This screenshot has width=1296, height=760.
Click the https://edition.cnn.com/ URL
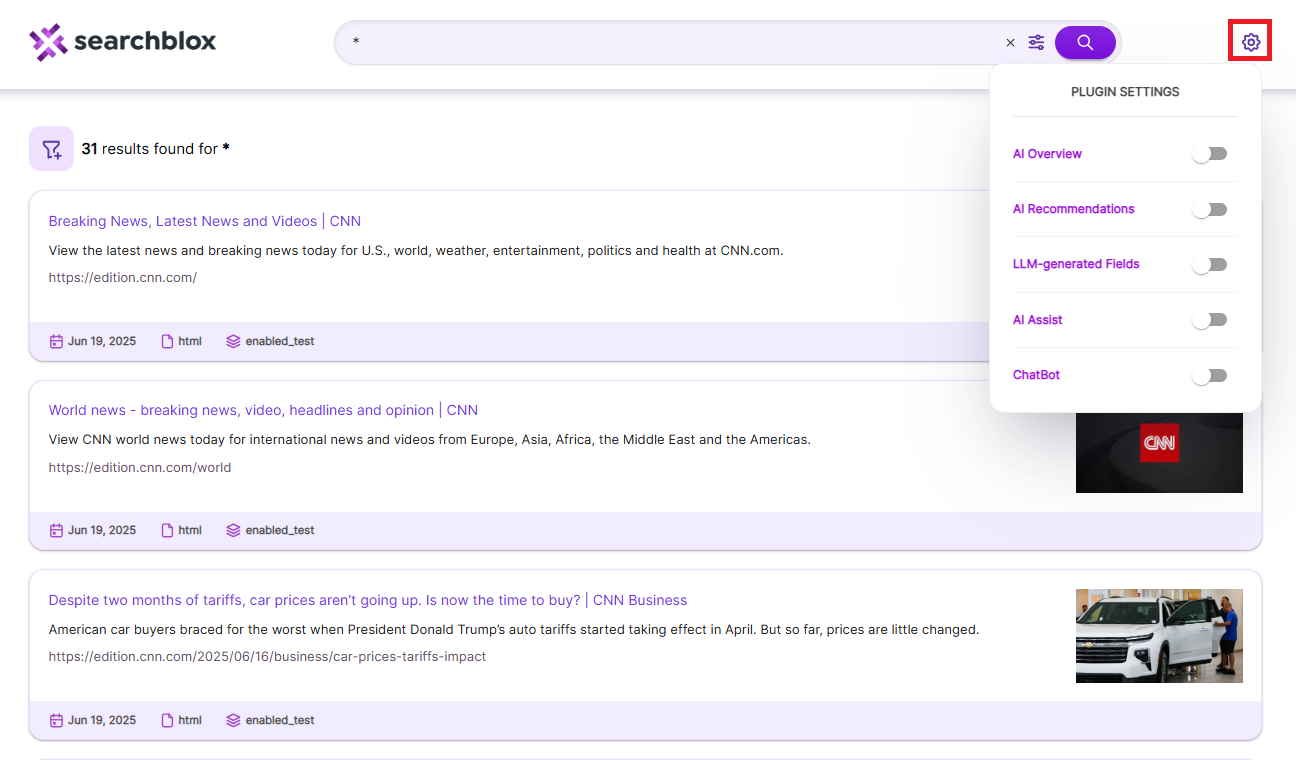[x=123, y=277]
